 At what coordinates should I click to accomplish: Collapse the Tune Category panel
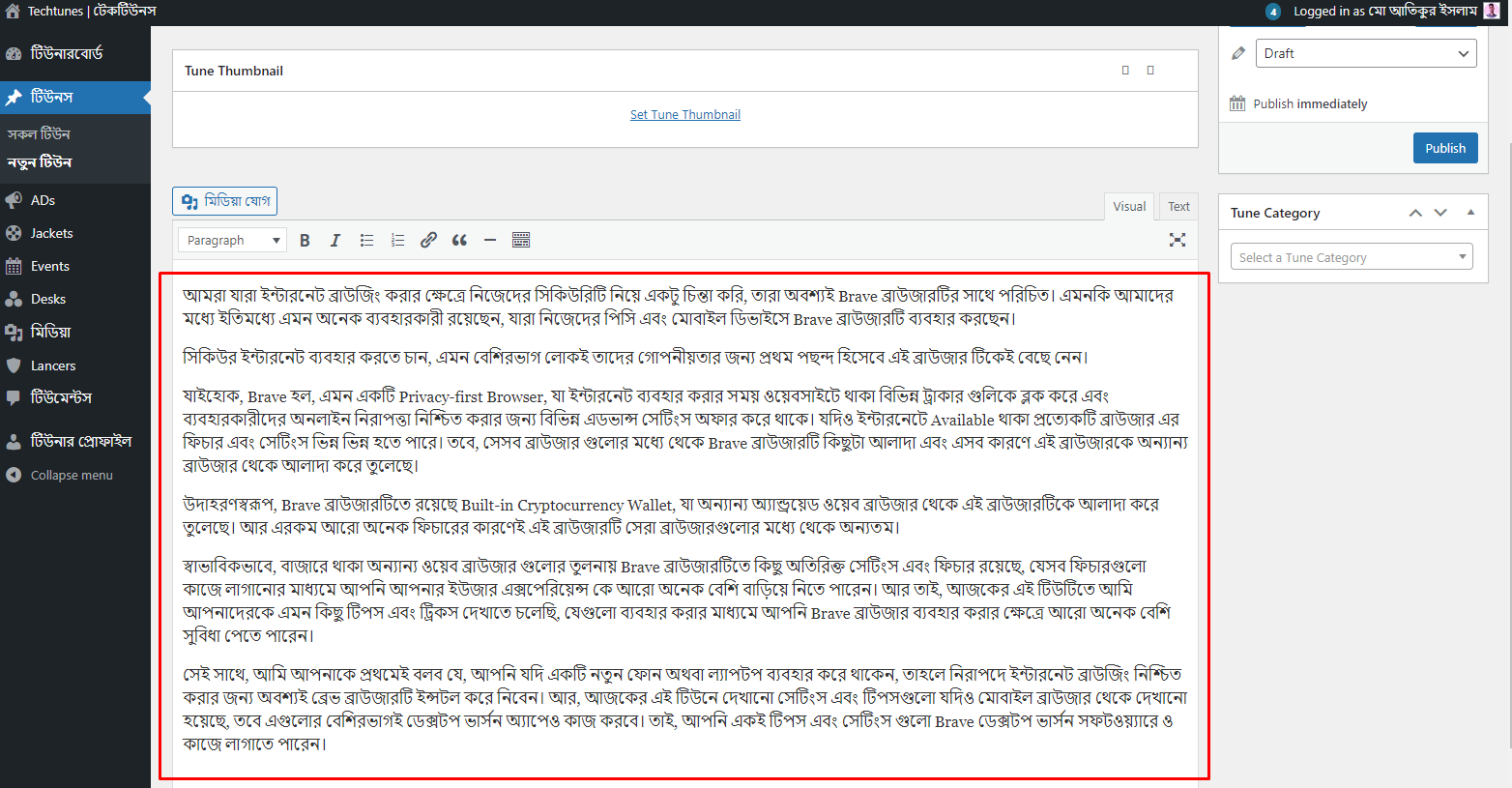(x=1470, y=212)
